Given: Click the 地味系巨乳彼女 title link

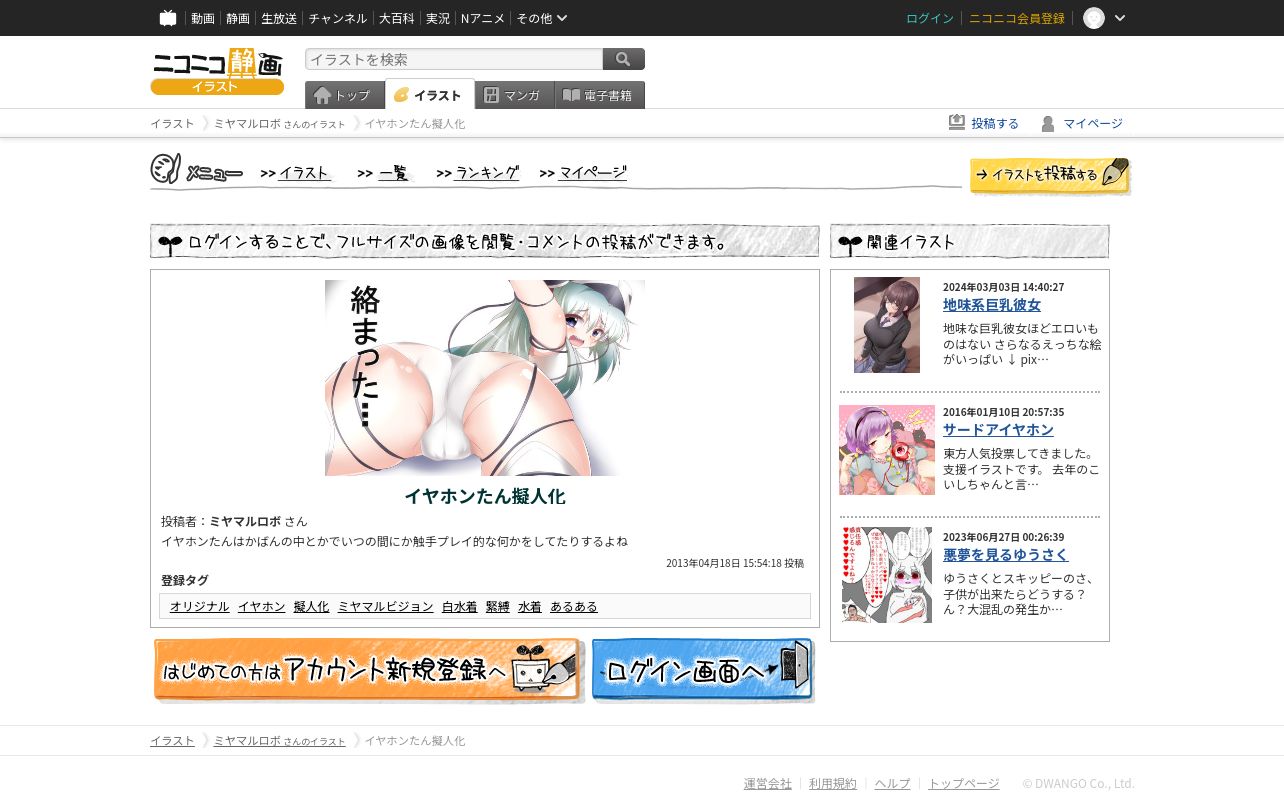Looking at the screenshot, I should coord(992,305).
